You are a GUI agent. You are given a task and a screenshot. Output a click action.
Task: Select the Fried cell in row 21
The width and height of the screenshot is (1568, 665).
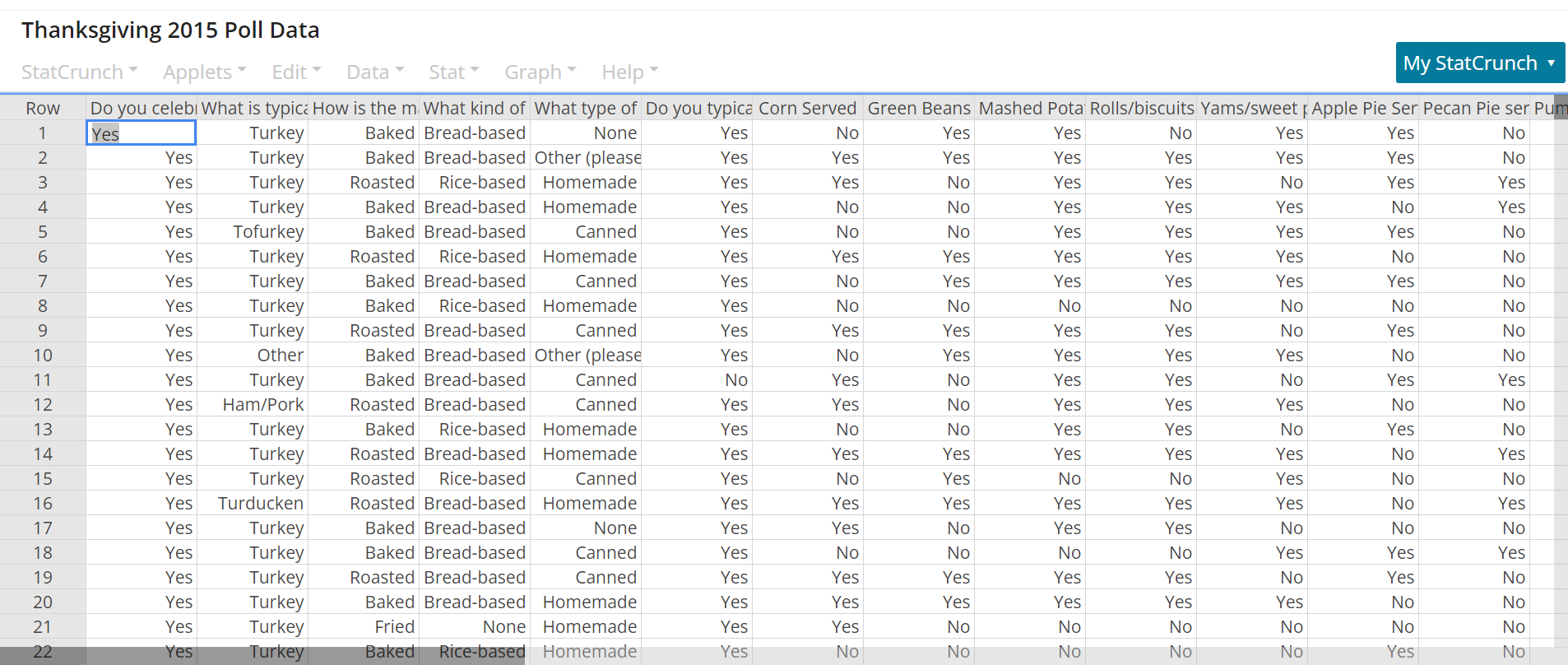[394, 626]
